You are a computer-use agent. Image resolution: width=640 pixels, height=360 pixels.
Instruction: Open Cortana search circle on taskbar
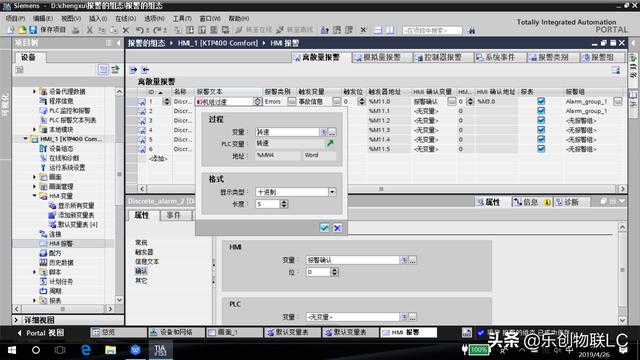tap(36, 350)
